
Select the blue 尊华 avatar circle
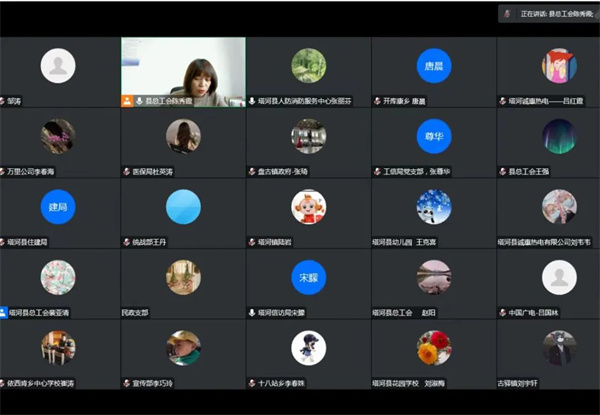[433, 136]
